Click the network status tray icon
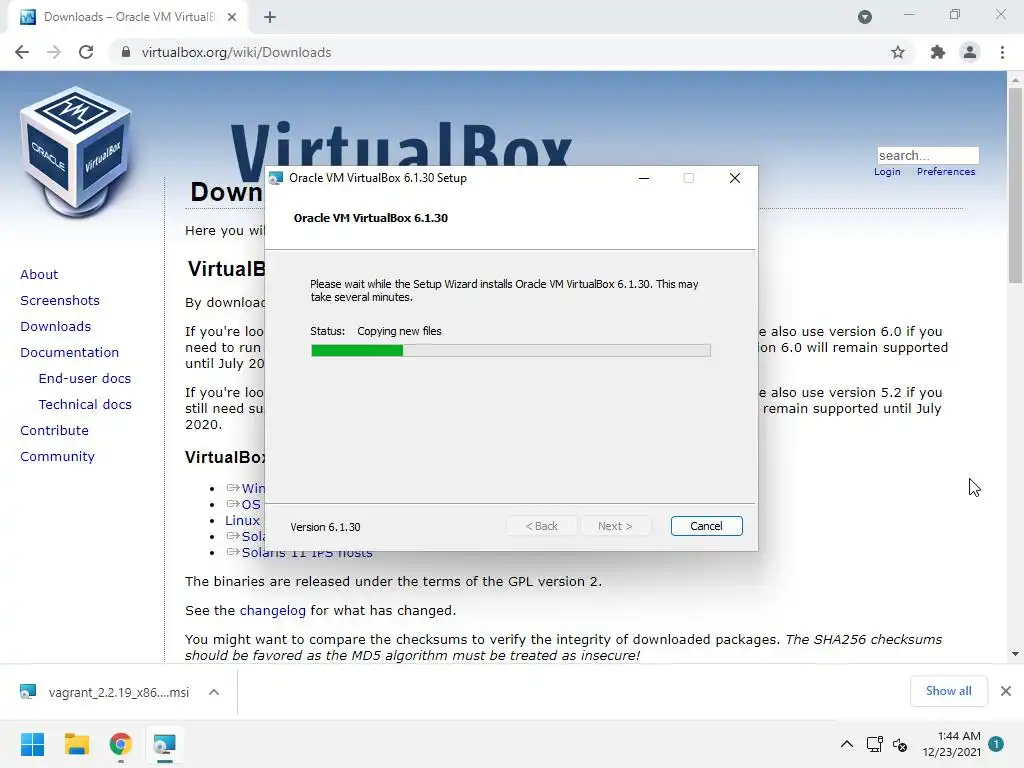Screen dimensions: 1024x768 (874, 744)
